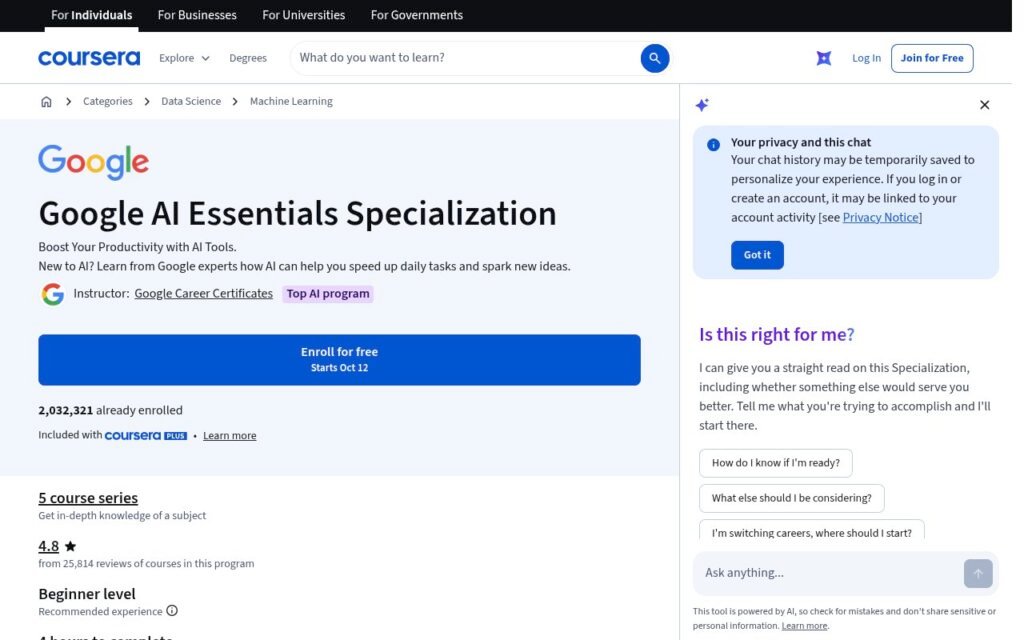Viewport: 1024px width, 640px height.
Task: Click the Coursera logo
Action: coord(89,58)
